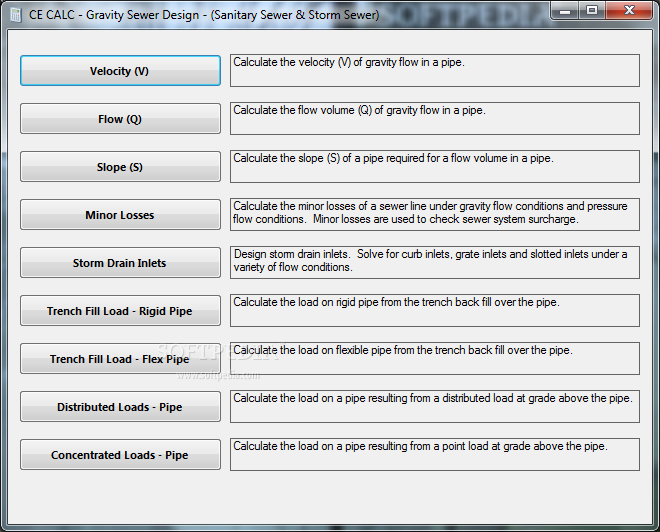
Task: Launch the Slope (S) calculation
Action: (x=120, y=167)
